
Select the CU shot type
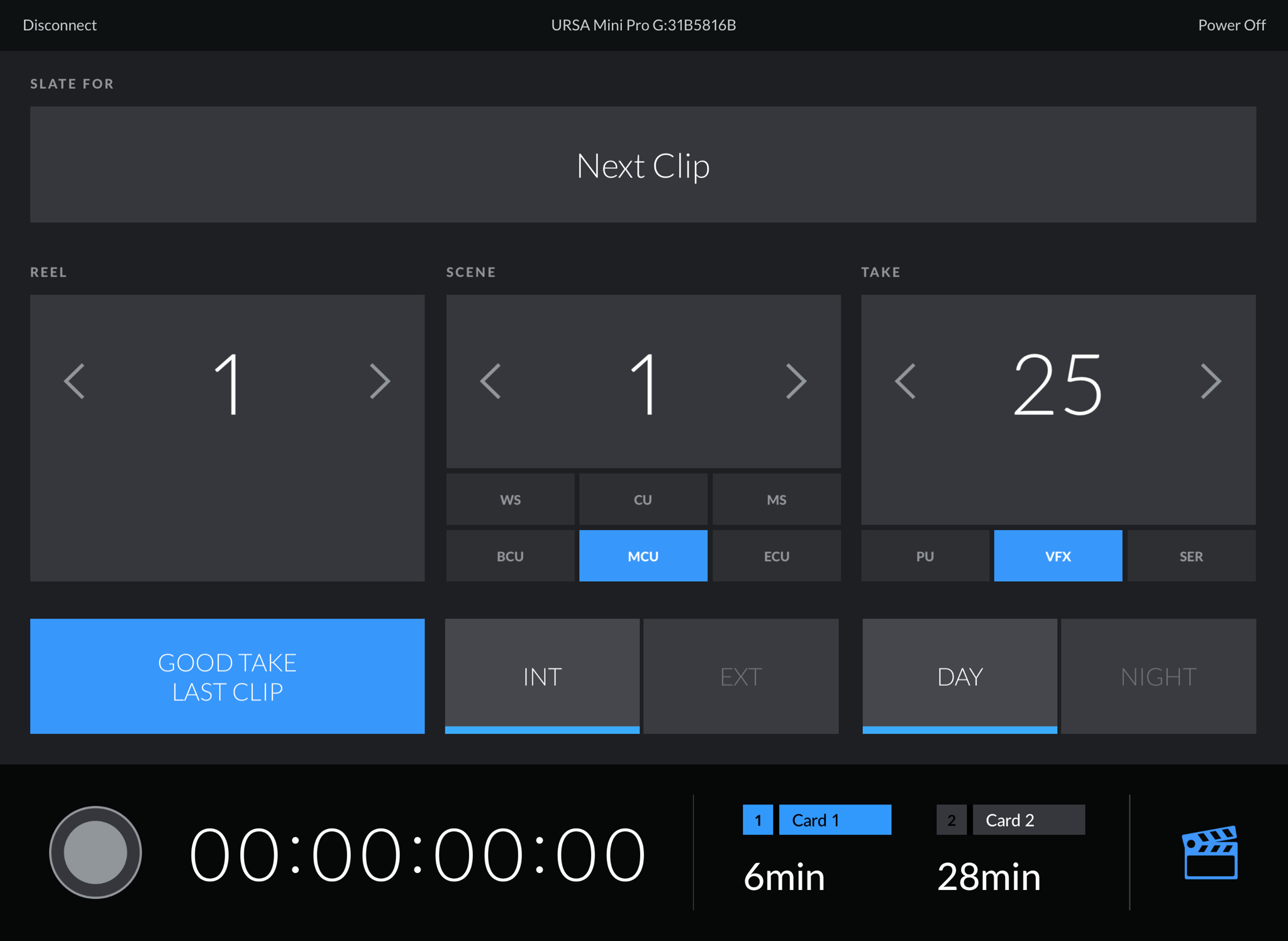pos(643,499)
